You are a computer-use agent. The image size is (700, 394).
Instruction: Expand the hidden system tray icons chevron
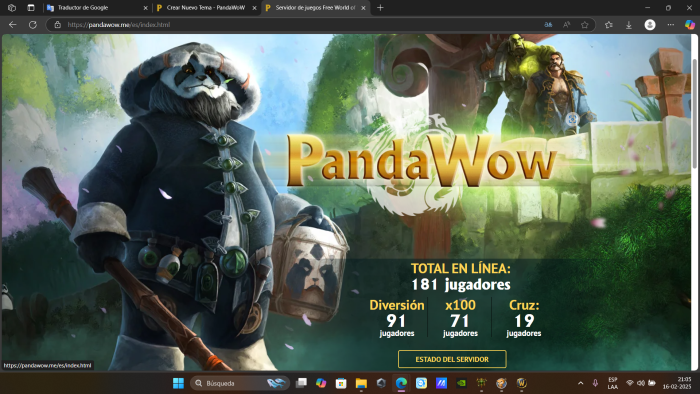(x=580, y=383)
